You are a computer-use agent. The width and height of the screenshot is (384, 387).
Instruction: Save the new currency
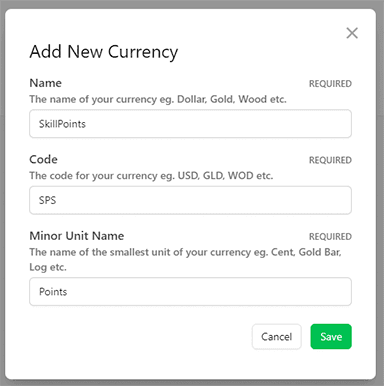coord(331,336)
